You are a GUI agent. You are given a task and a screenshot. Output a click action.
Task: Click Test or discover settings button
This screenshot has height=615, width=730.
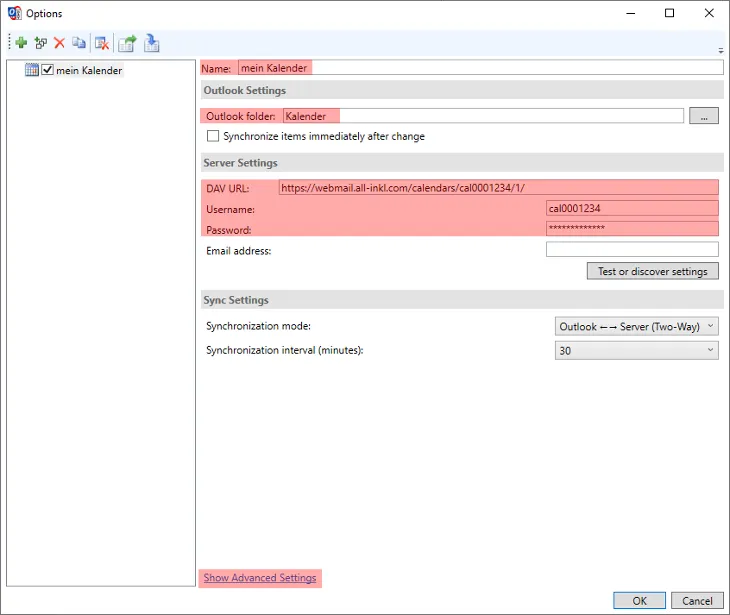[x=652, y=271]
